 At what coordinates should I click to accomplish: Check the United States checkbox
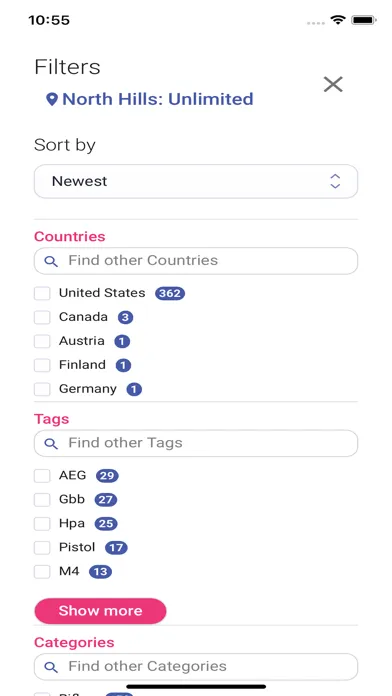(42, 293)
